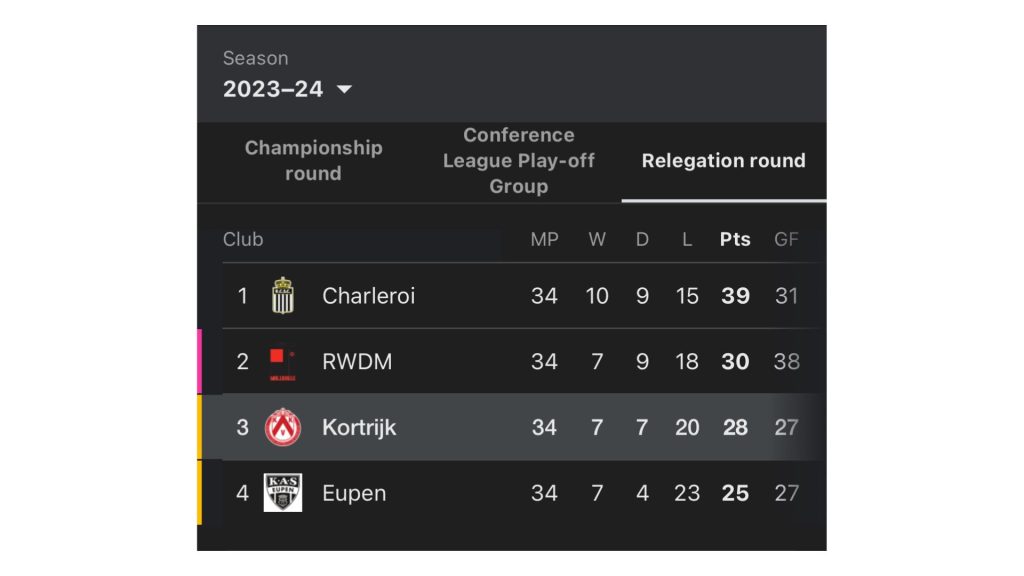Select the Relegation round tab
1024x576 pixels.
pyautogui.click(x=724, y=161)
